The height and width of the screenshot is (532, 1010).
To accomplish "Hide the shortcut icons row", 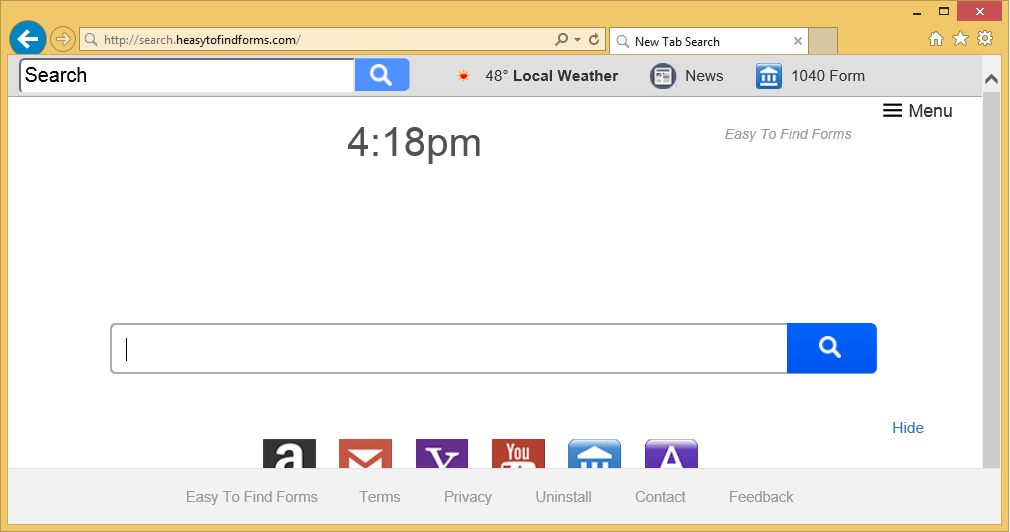I will coord(907,428).
